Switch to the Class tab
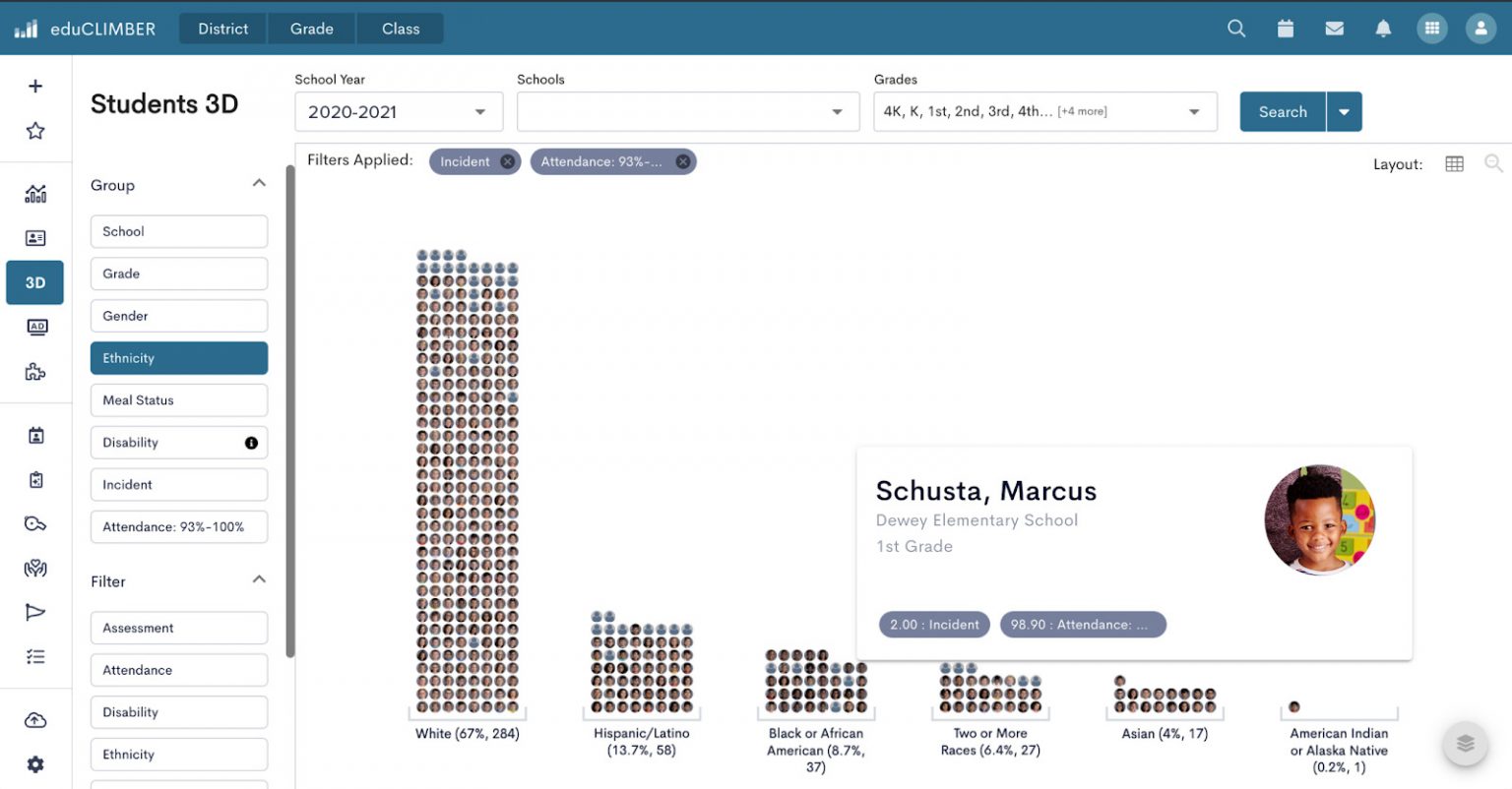This screenshot has height=789, width=1512. point(400,29)
